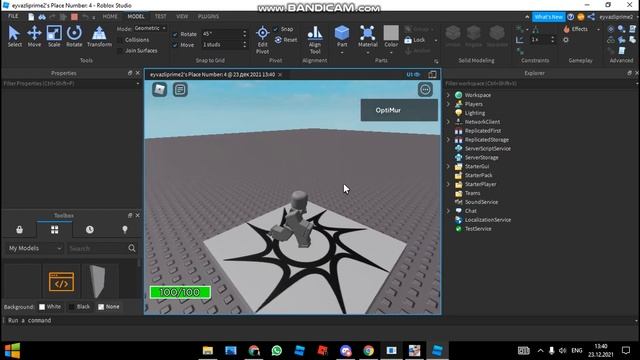Open File Explorer from taskbar

pyautogui.click(x=208, y=351)
